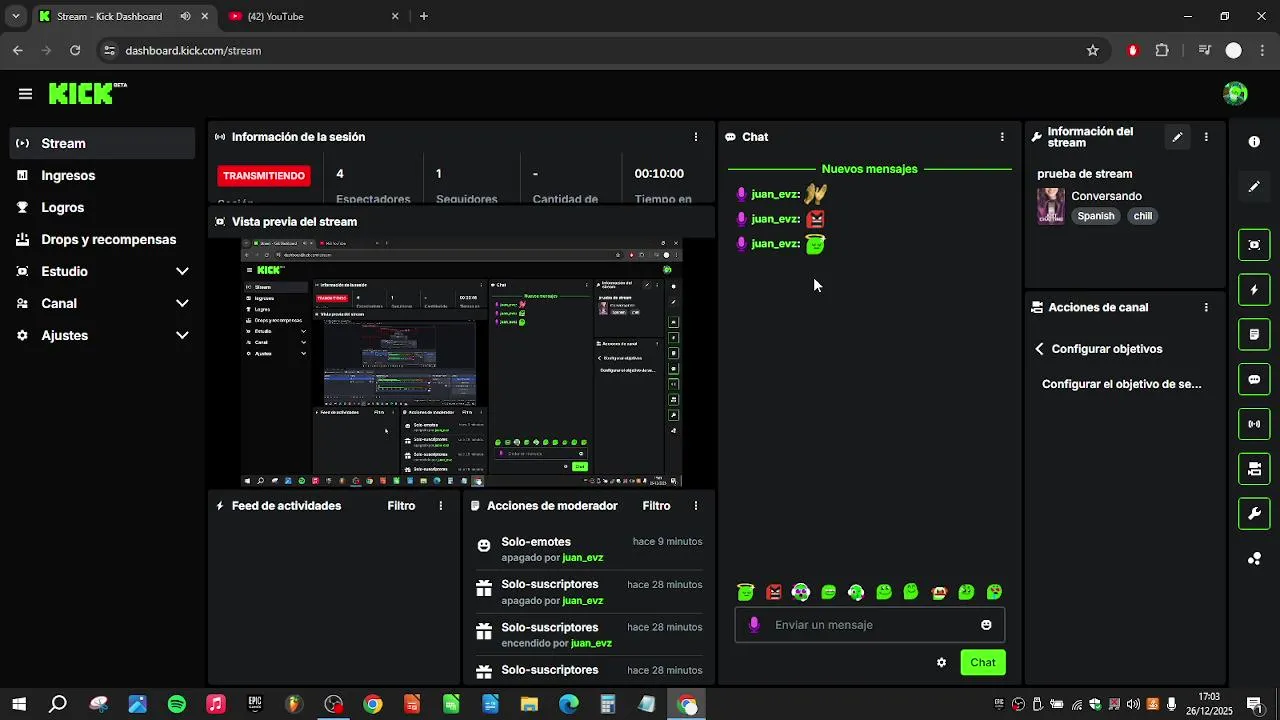Click the three-dots cluster icon at sidebar bottom
The height and width of the screenshot is (720, 1280).
[1254, 559]
